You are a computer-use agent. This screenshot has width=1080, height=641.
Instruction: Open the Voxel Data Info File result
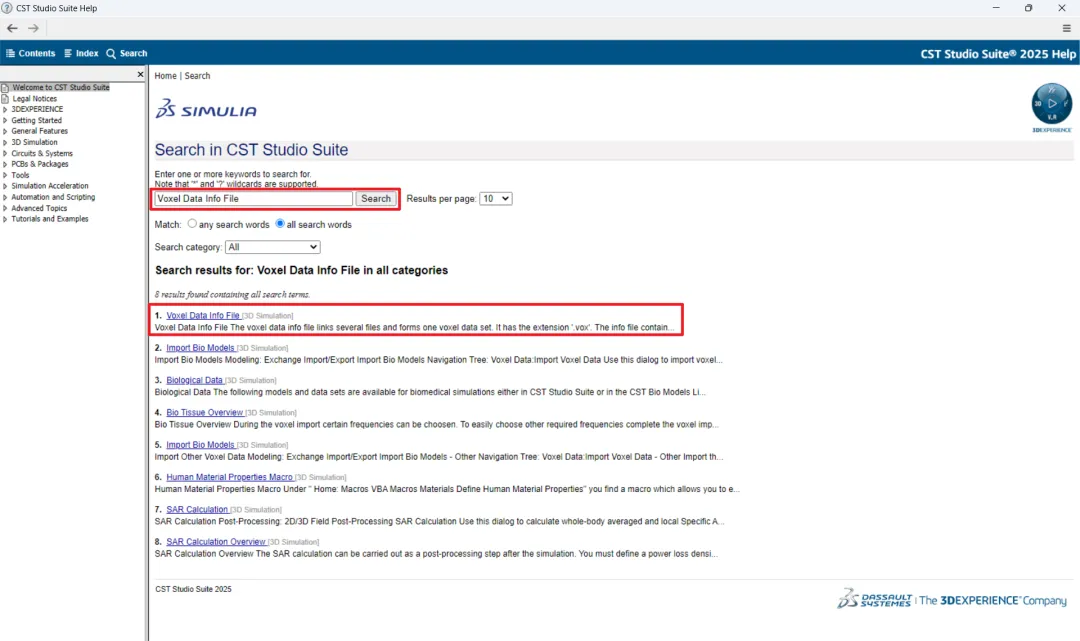(202, 315)
